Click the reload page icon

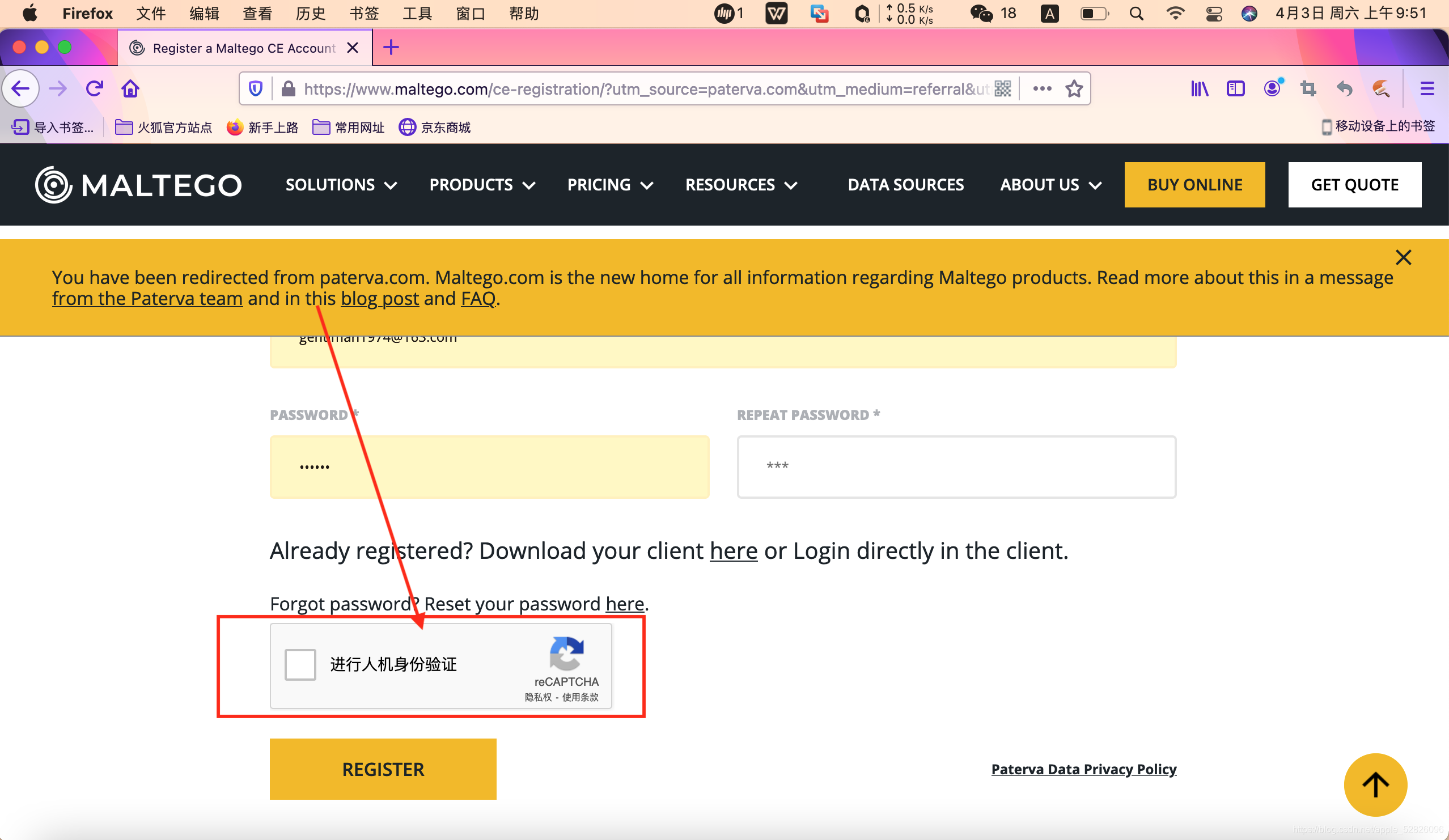tap(94, 89)
